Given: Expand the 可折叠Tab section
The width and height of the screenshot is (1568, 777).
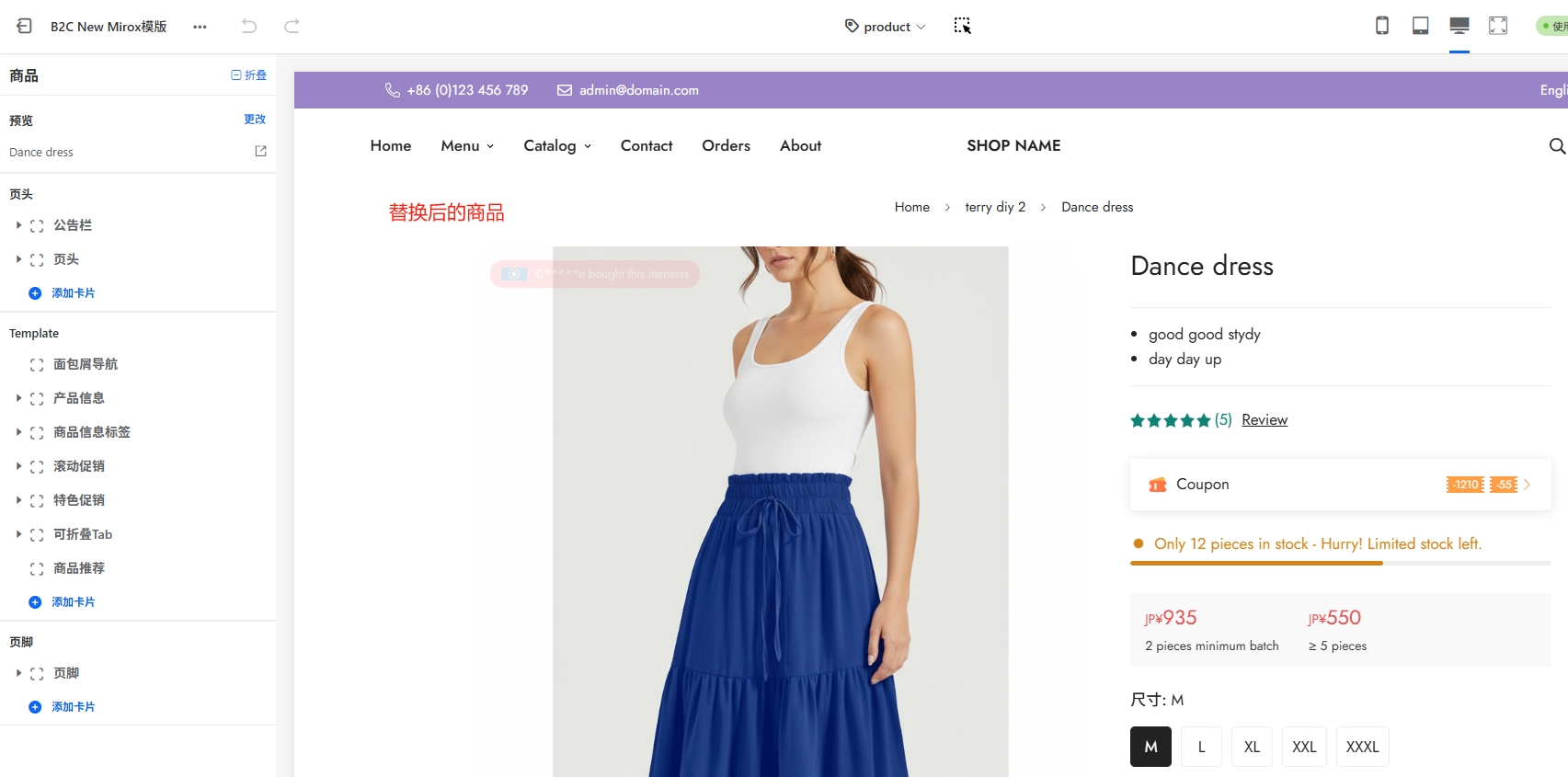Looking at the screenshot, I should tap(18, 534).
